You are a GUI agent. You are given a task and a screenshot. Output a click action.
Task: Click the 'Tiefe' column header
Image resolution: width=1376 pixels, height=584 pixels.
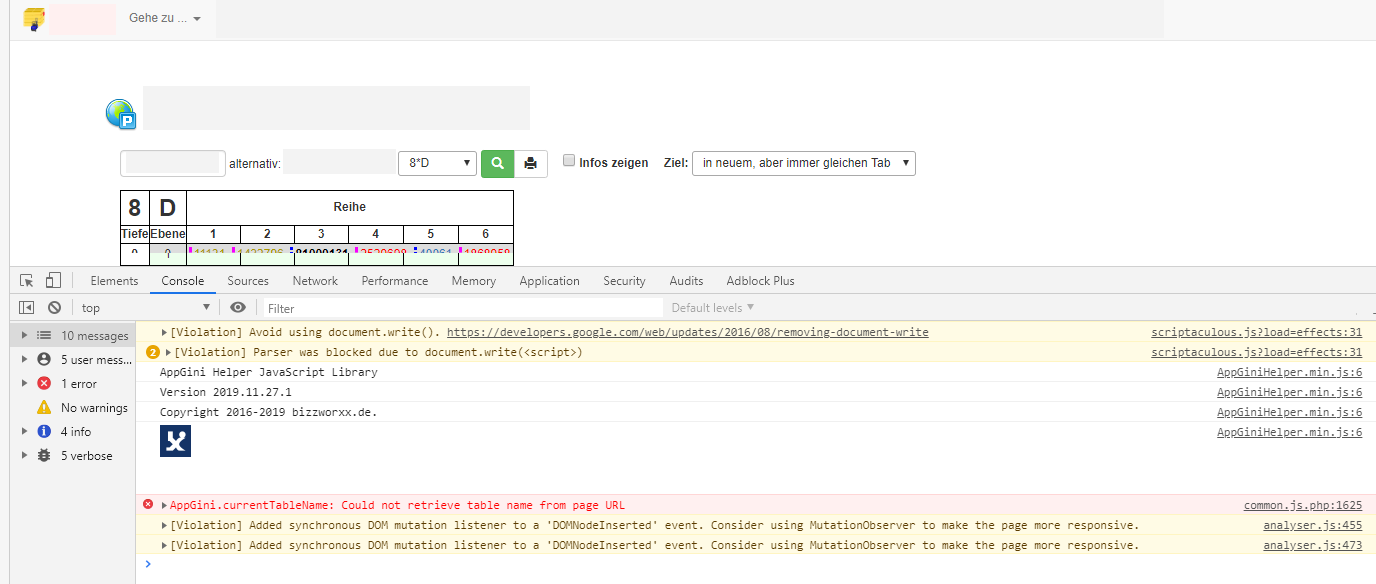pyautogui.click(x=135, y=234)
